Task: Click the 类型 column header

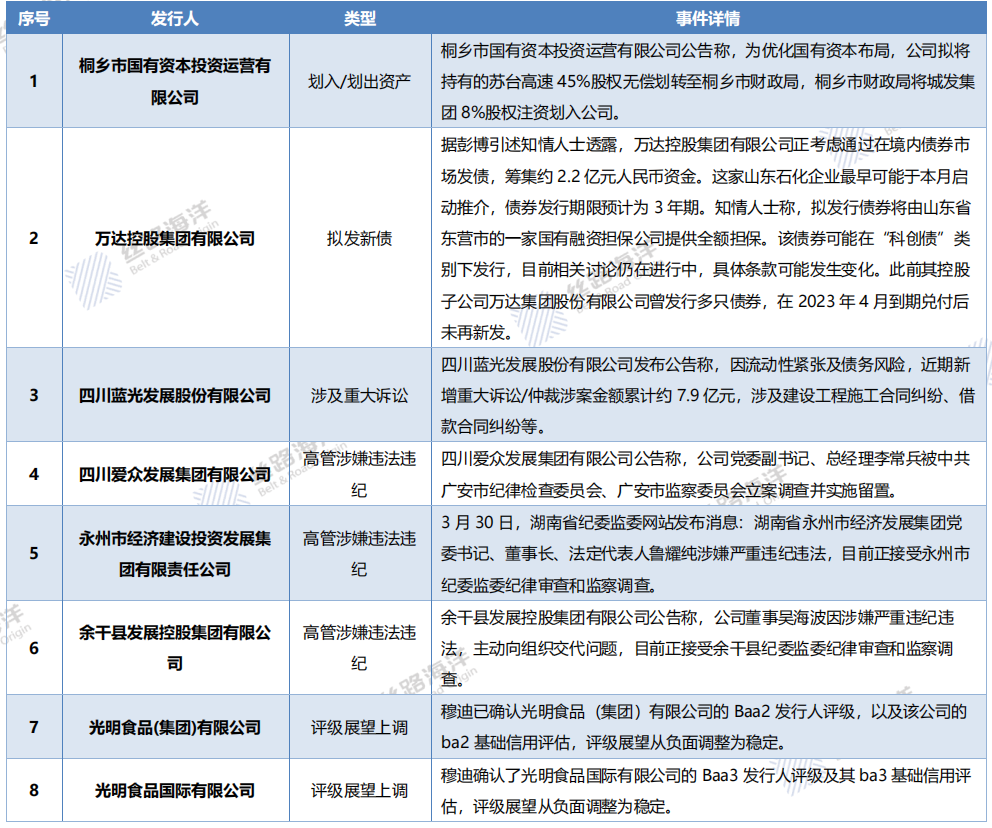Action: (359, 19)
